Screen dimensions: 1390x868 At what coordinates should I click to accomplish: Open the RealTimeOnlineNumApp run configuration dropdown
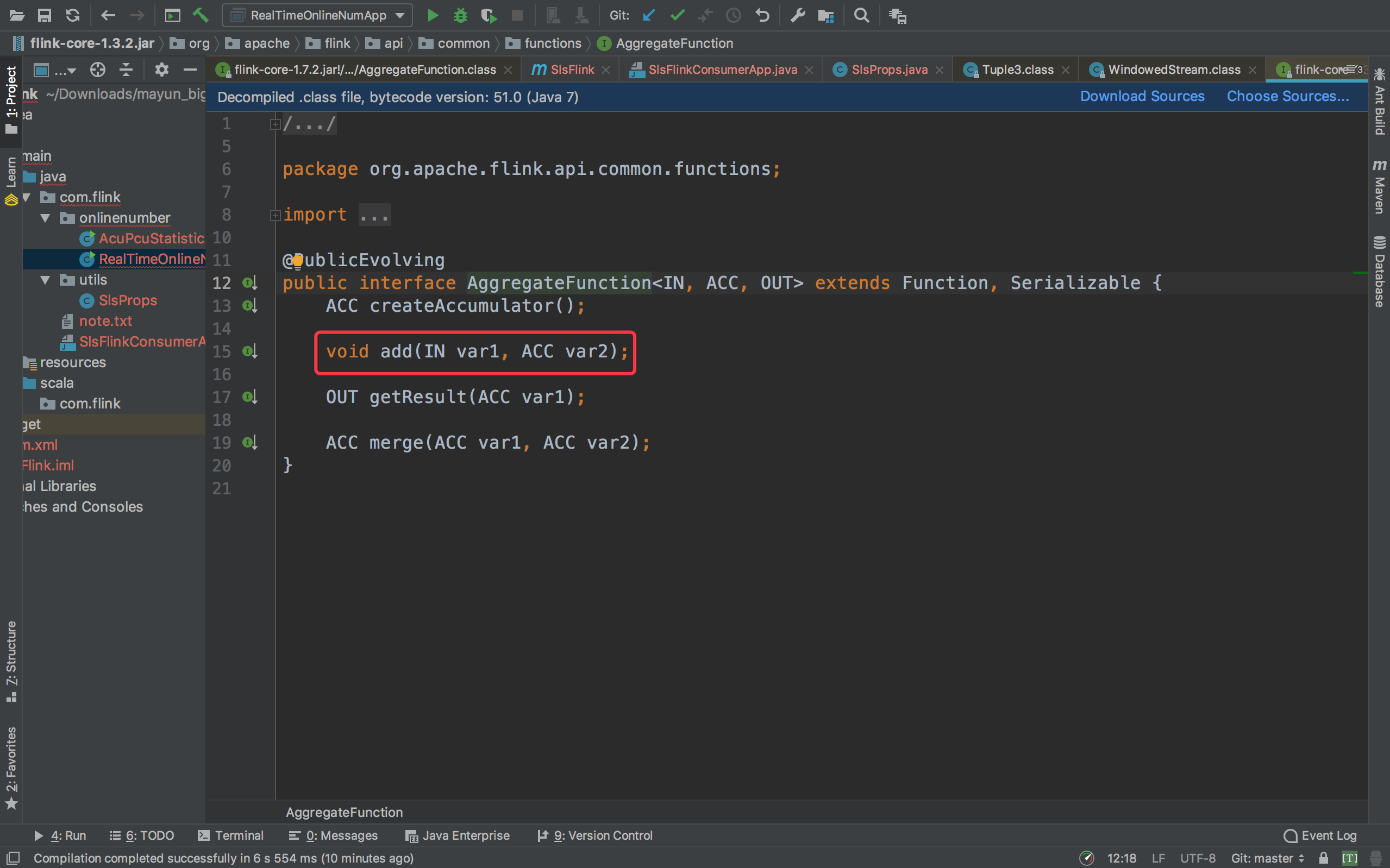coord(317,16)
